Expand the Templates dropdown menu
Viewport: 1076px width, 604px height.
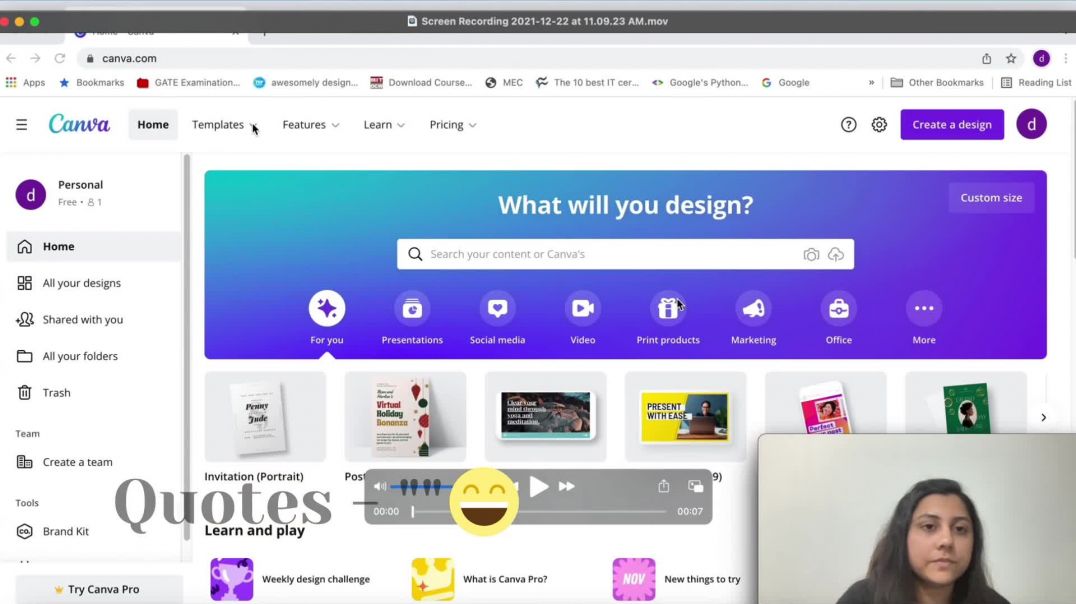[x=224, y=124]
